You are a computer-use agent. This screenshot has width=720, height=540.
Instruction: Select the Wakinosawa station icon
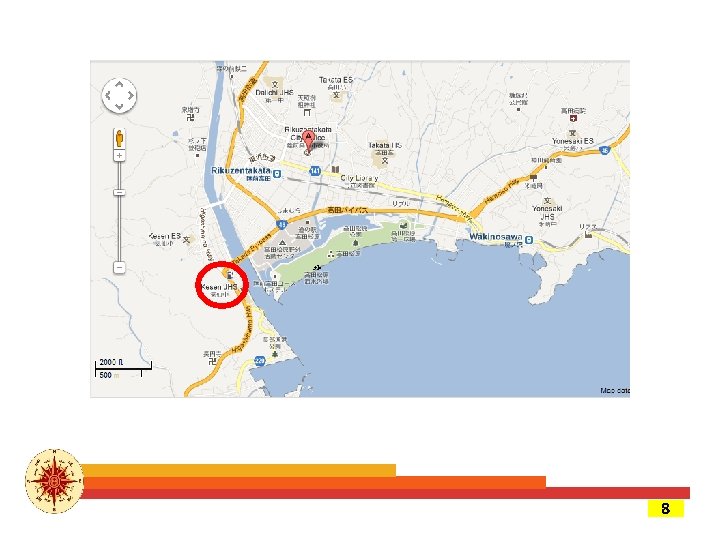click(x=529, y=239)
